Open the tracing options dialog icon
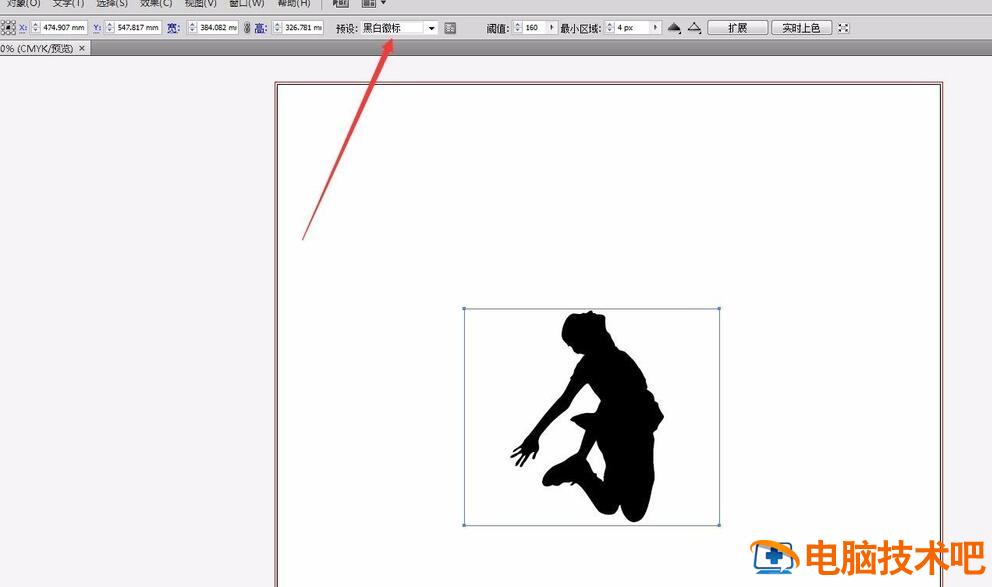The image size is (992, 587). (450, 28)
